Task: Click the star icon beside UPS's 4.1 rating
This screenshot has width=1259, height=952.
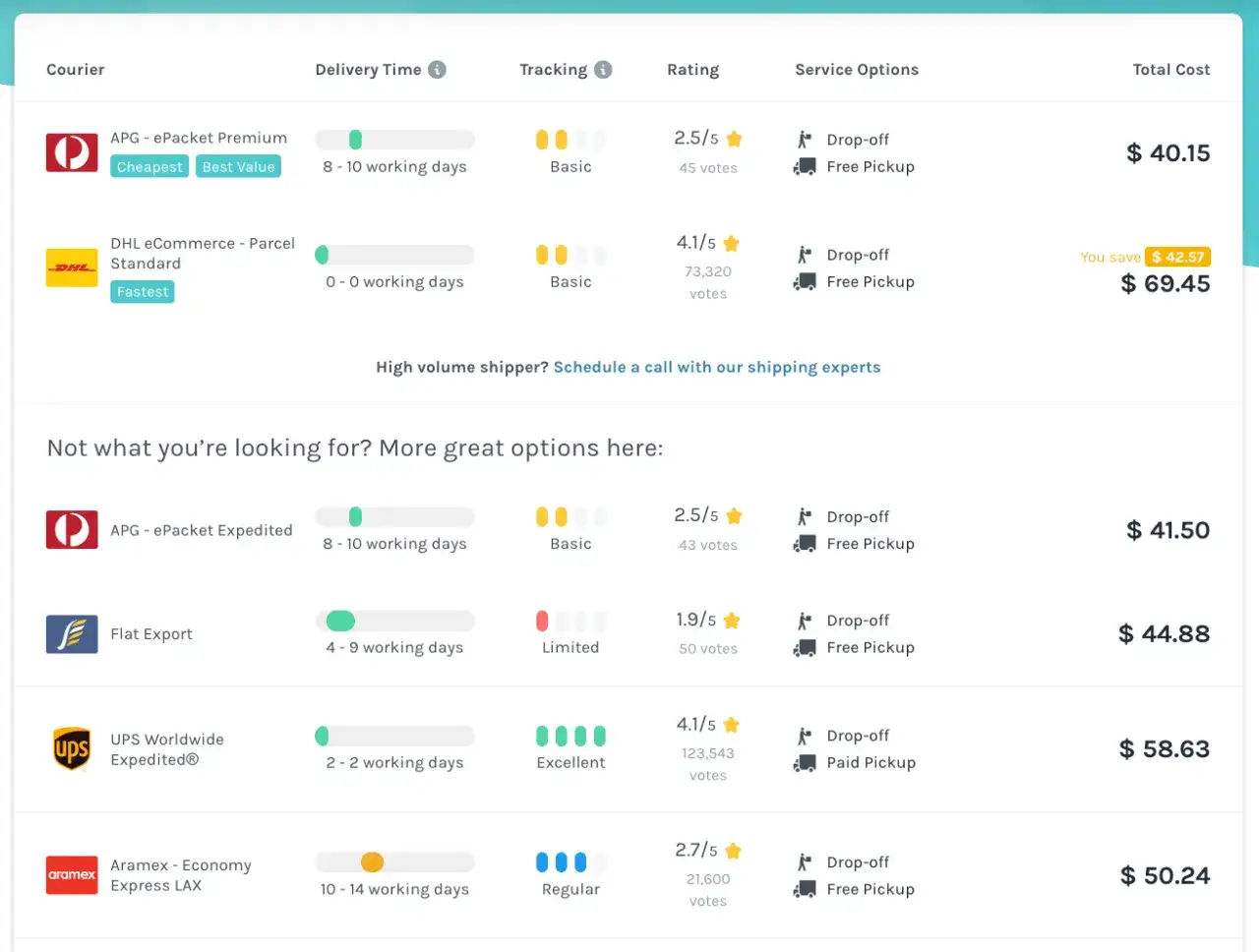Action: tap(731, 725)
